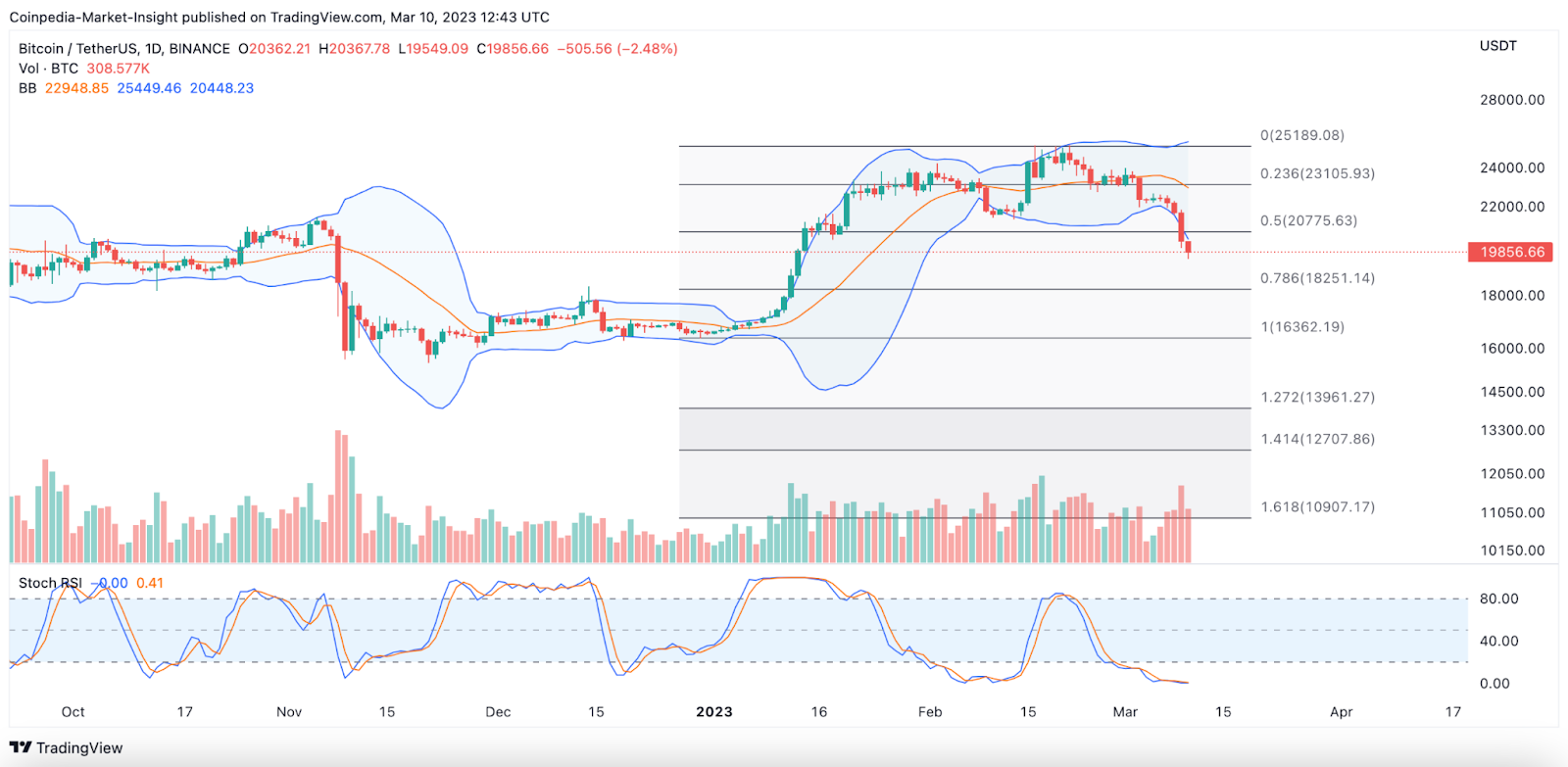
Task: Click the Vol · BTC indicator label
Action: pyautogui.click(x=49, y=68)
